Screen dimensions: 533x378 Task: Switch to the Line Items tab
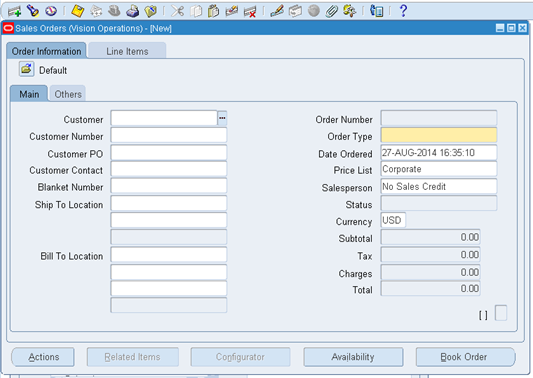127,51
